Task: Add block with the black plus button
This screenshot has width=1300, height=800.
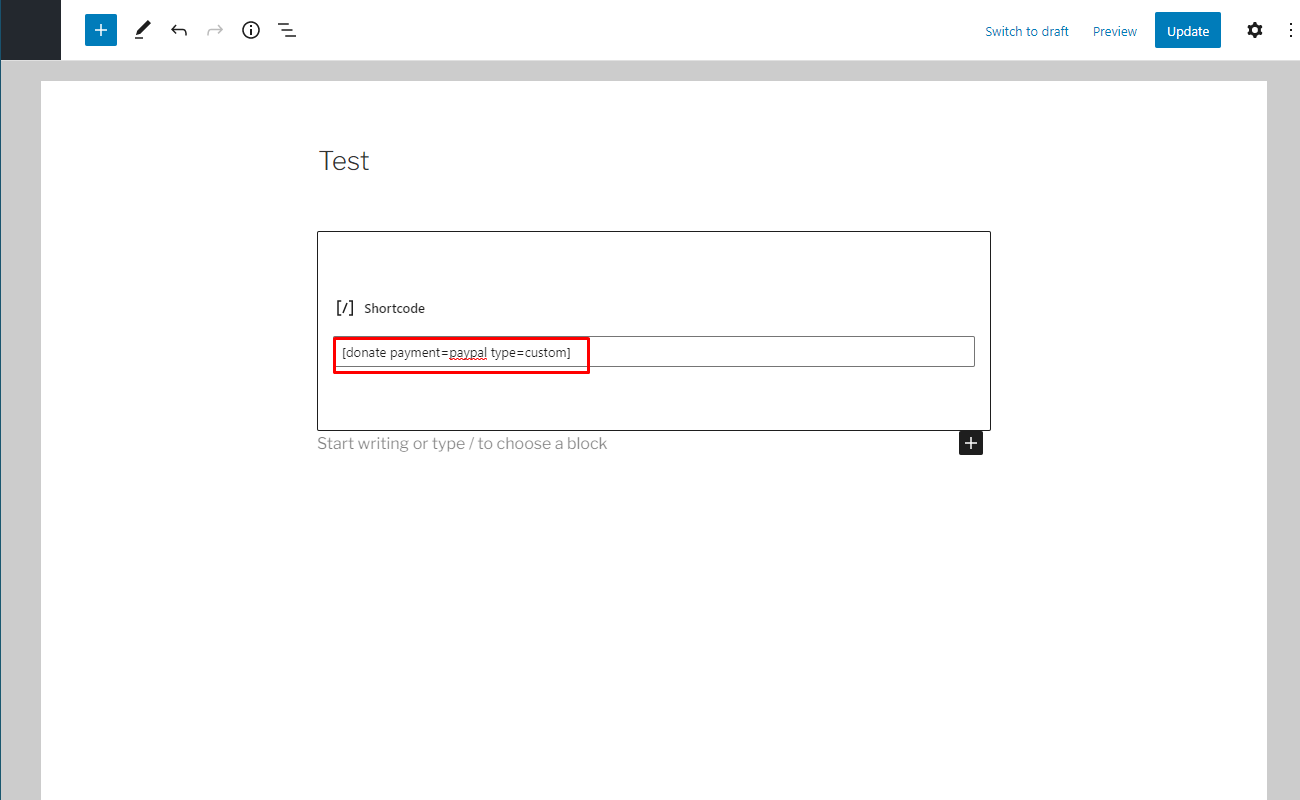Action: click(971, 443)
